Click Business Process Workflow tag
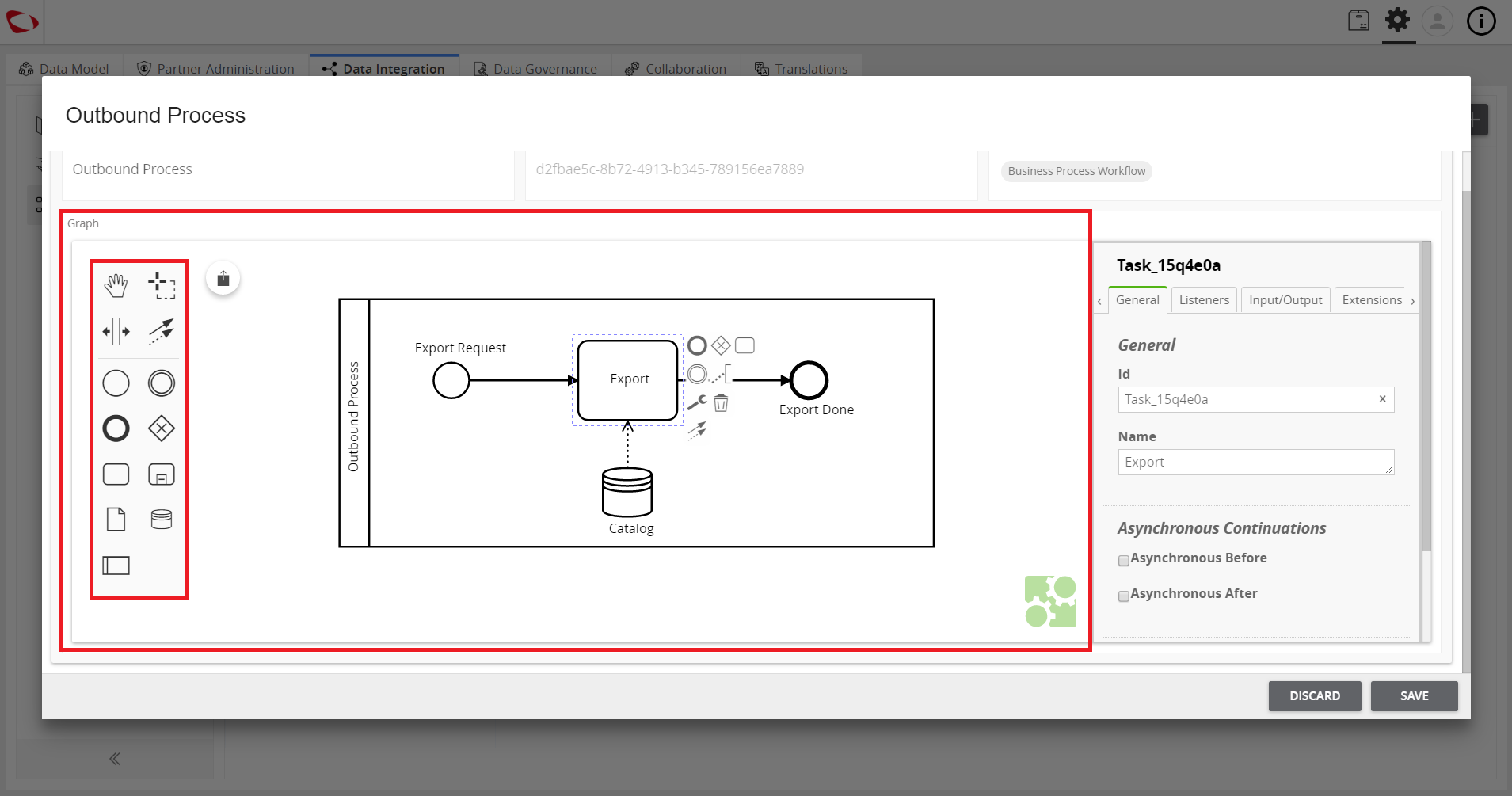1512x796 pixels. [x=1076, y=171]
